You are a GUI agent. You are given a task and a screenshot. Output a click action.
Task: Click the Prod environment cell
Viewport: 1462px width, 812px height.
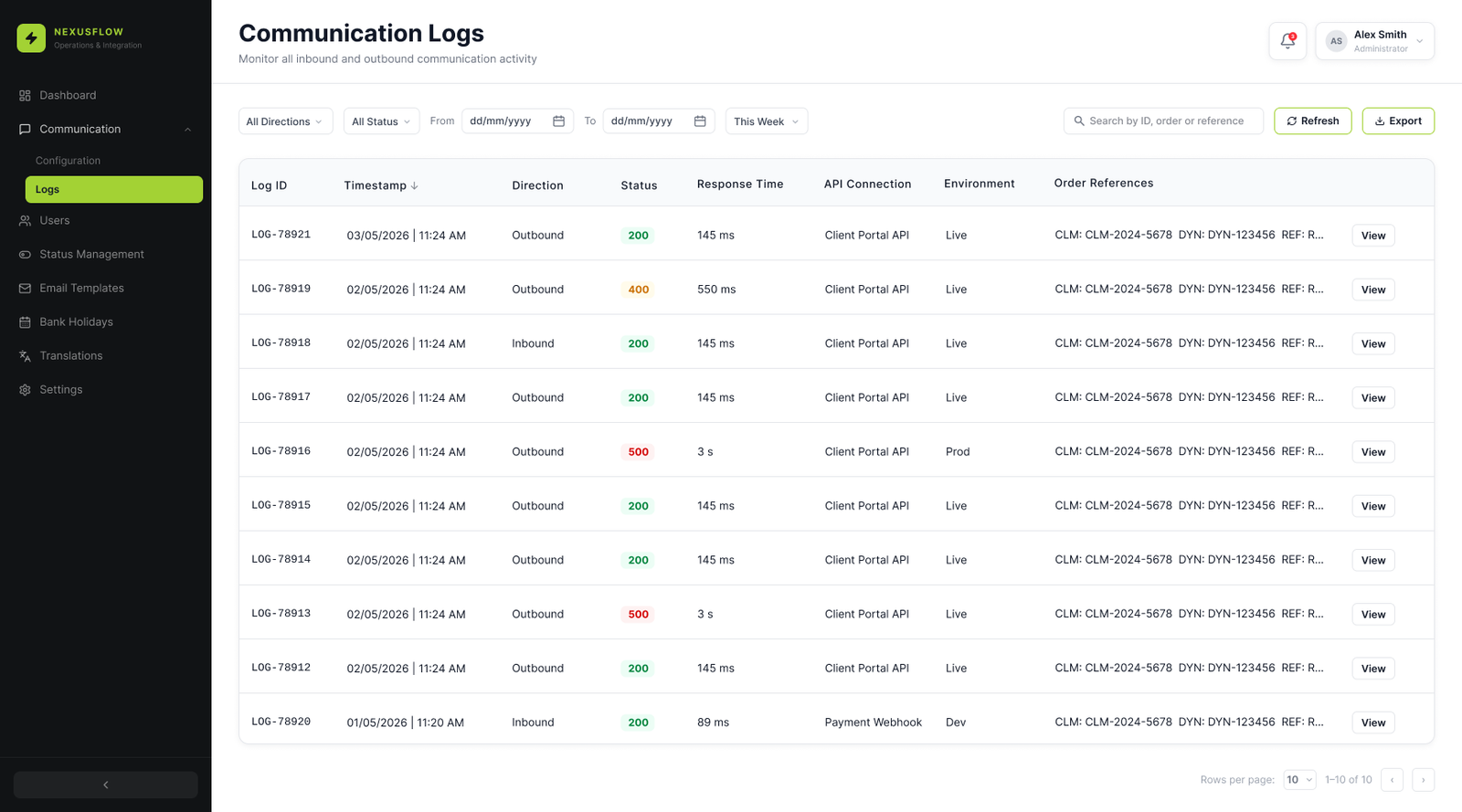(958, 452)
